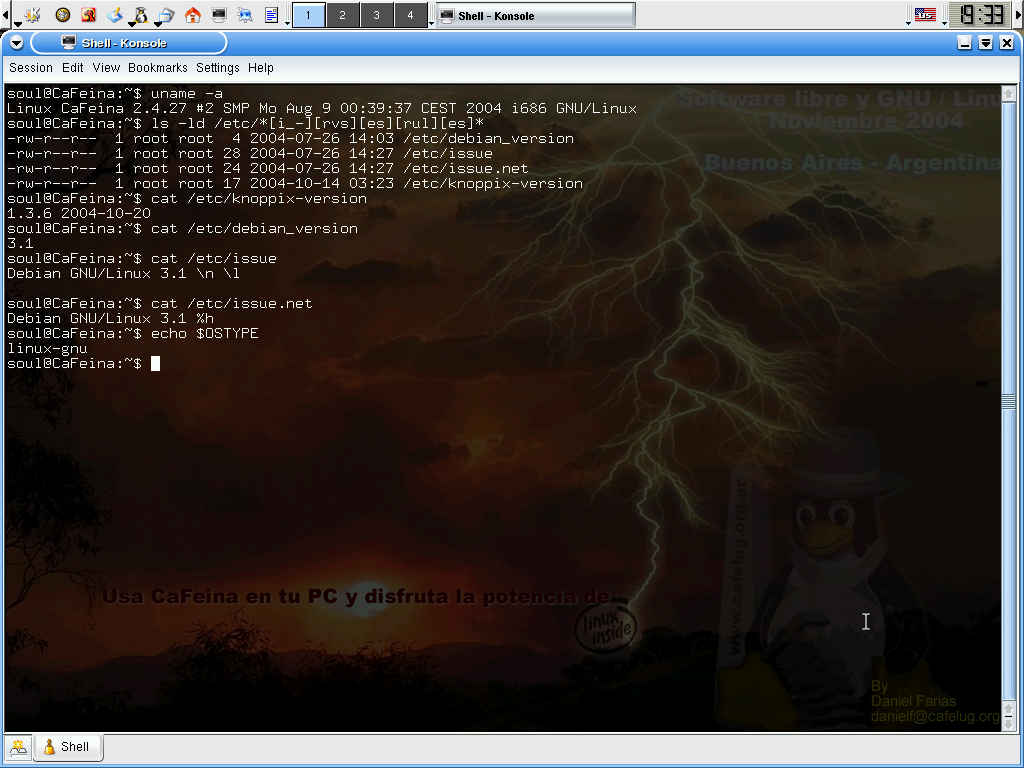Click the 'cat /etc/debian_version' command line
Screen dimensions: 1024x768
(182, 229)
